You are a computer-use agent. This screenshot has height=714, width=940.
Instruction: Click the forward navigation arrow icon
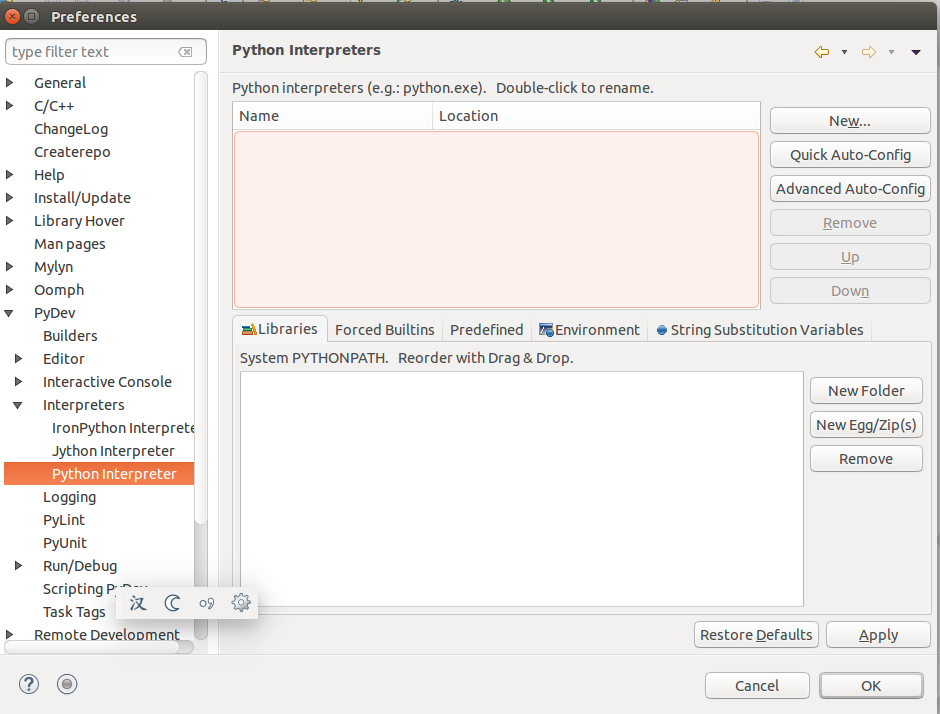(x=869, y=52)
